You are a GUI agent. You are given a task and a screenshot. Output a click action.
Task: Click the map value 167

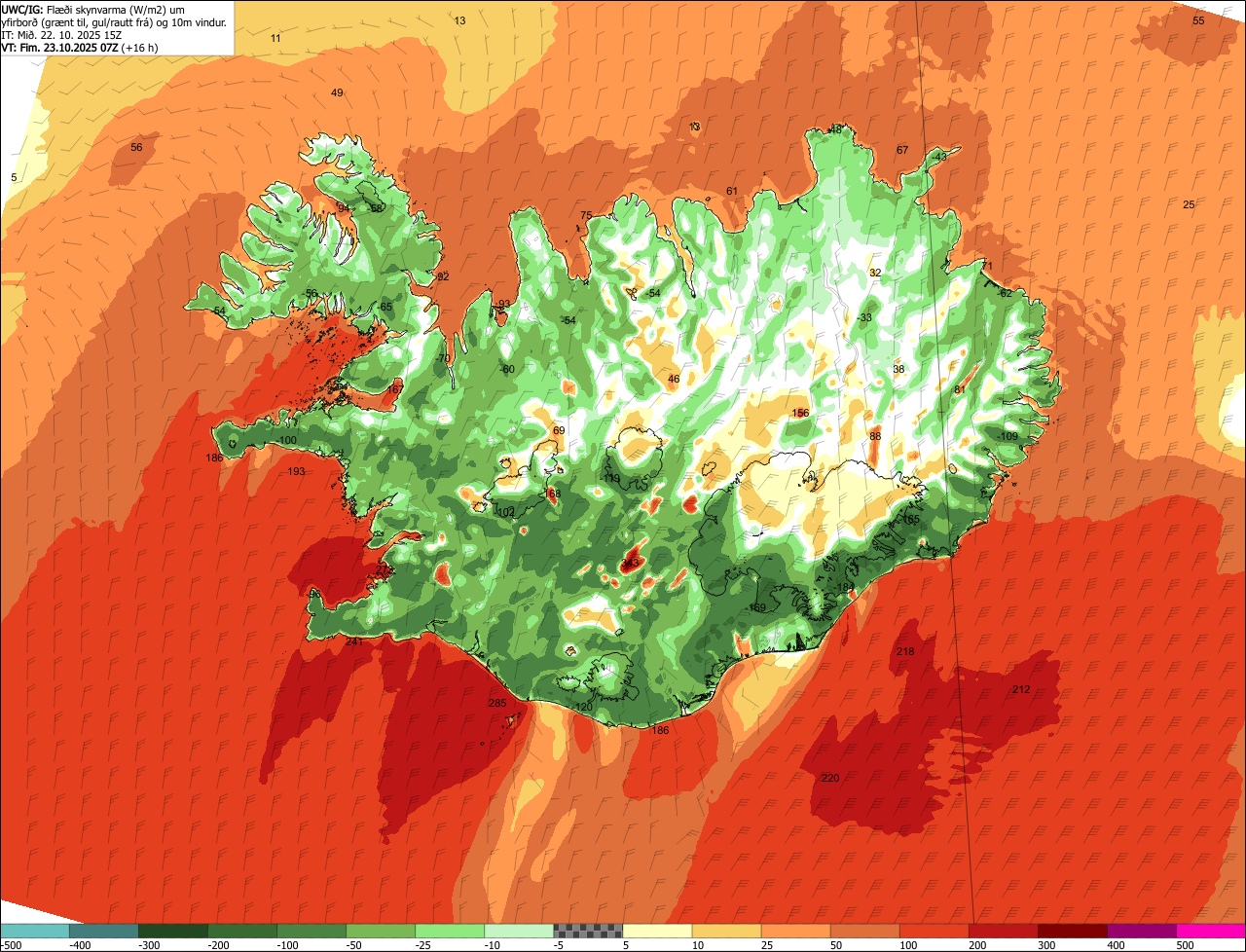click(x=394, y=389)
